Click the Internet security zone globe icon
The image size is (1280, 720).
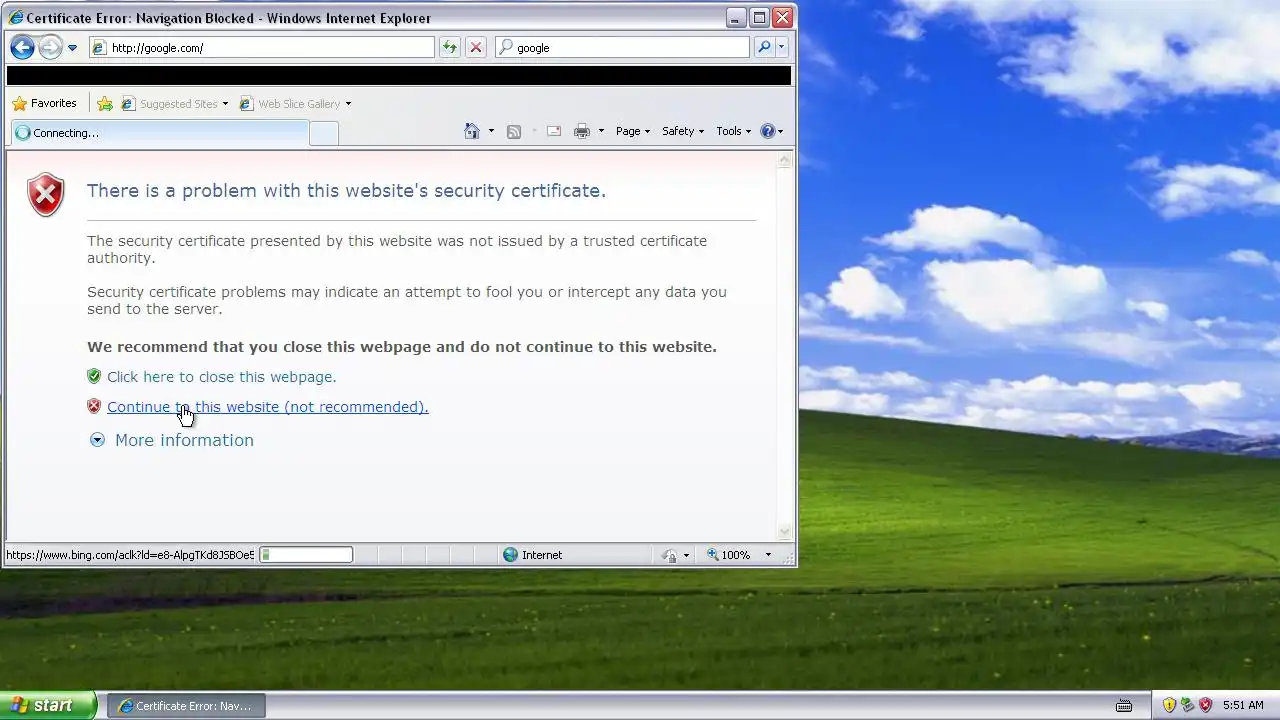[510, 555]
